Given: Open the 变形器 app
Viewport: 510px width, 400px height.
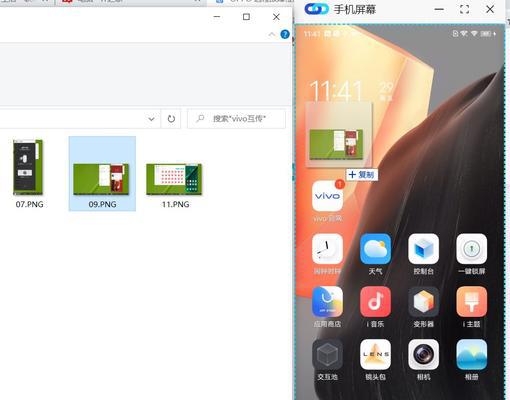Looking at the screenshot, I should pyautogui.click(x=423, y=302).
